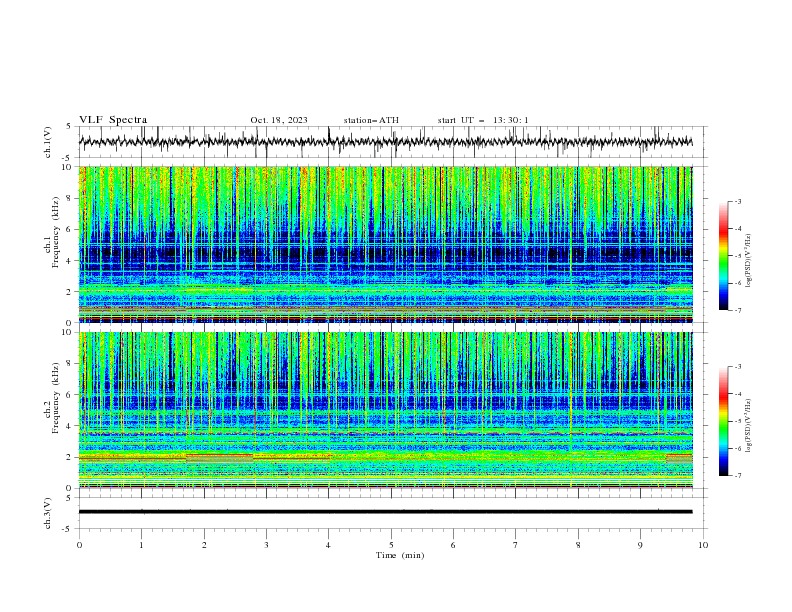Click the '6' kHz tick on ch.2 spectrogram
The height and width of the screenshot is (612, 792).
(x=71, y=395)
